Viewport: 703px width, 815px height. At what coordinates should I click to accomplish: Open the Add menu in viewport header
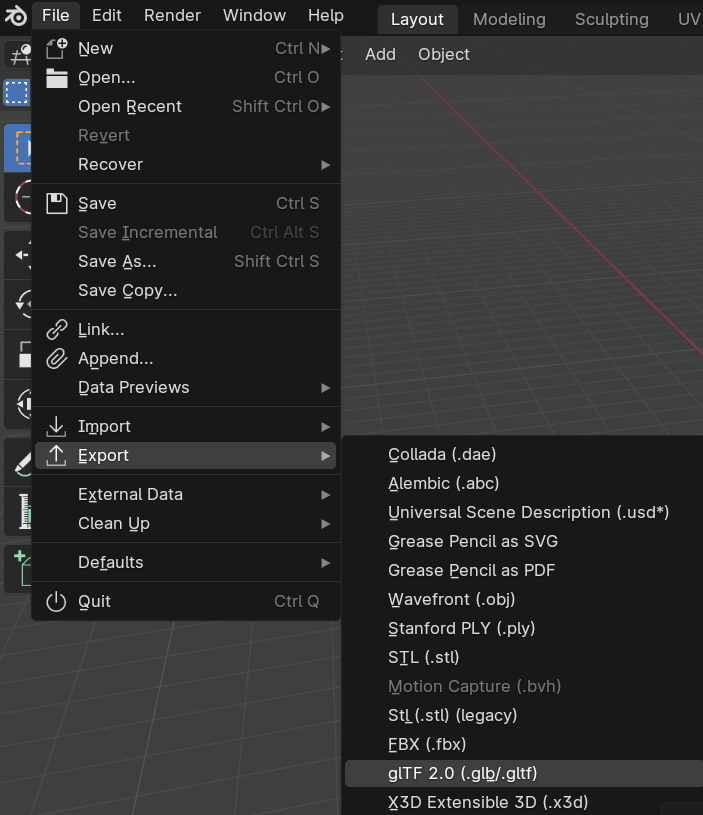(380, 54)
